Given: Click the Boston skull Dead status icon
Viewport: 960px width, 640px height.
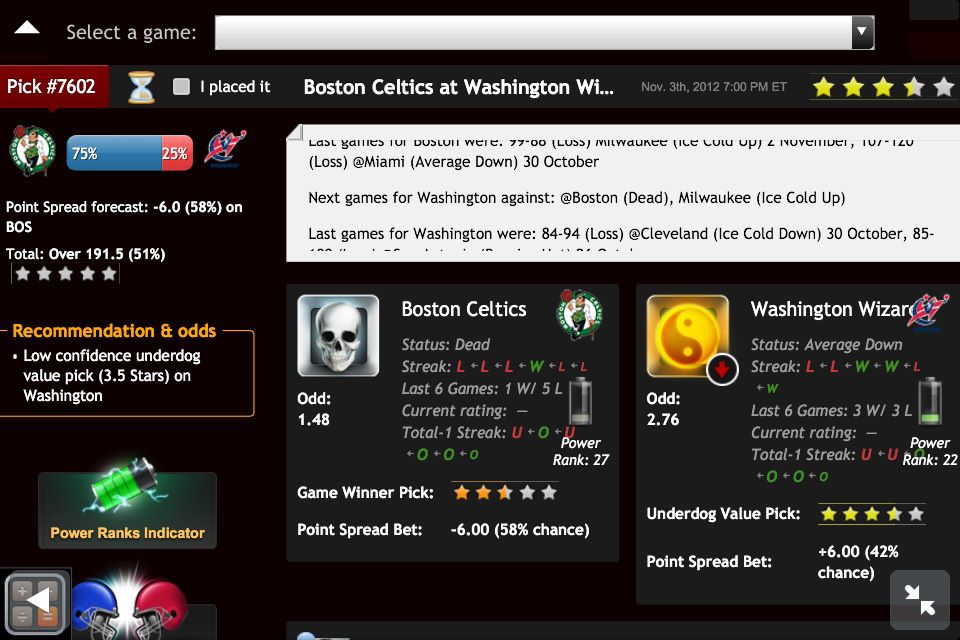Looking at the screenshot, I should coord(338,336).
